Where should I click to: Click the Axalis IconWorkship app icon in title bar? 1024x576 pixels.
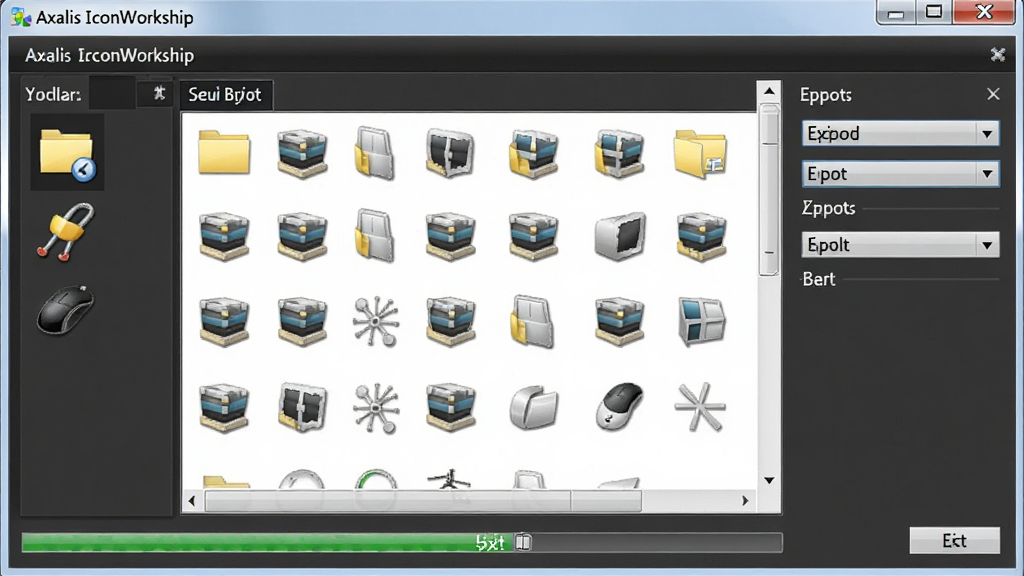tap(21, 17)
